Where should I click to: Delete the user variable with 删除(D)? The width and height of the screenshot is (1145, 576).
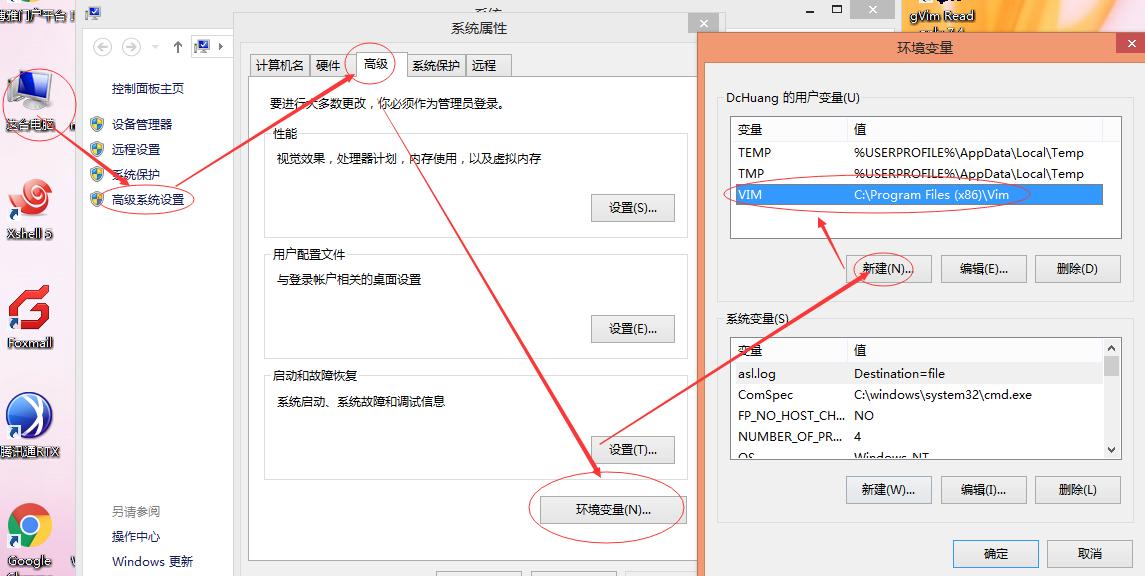[1077, 269]
